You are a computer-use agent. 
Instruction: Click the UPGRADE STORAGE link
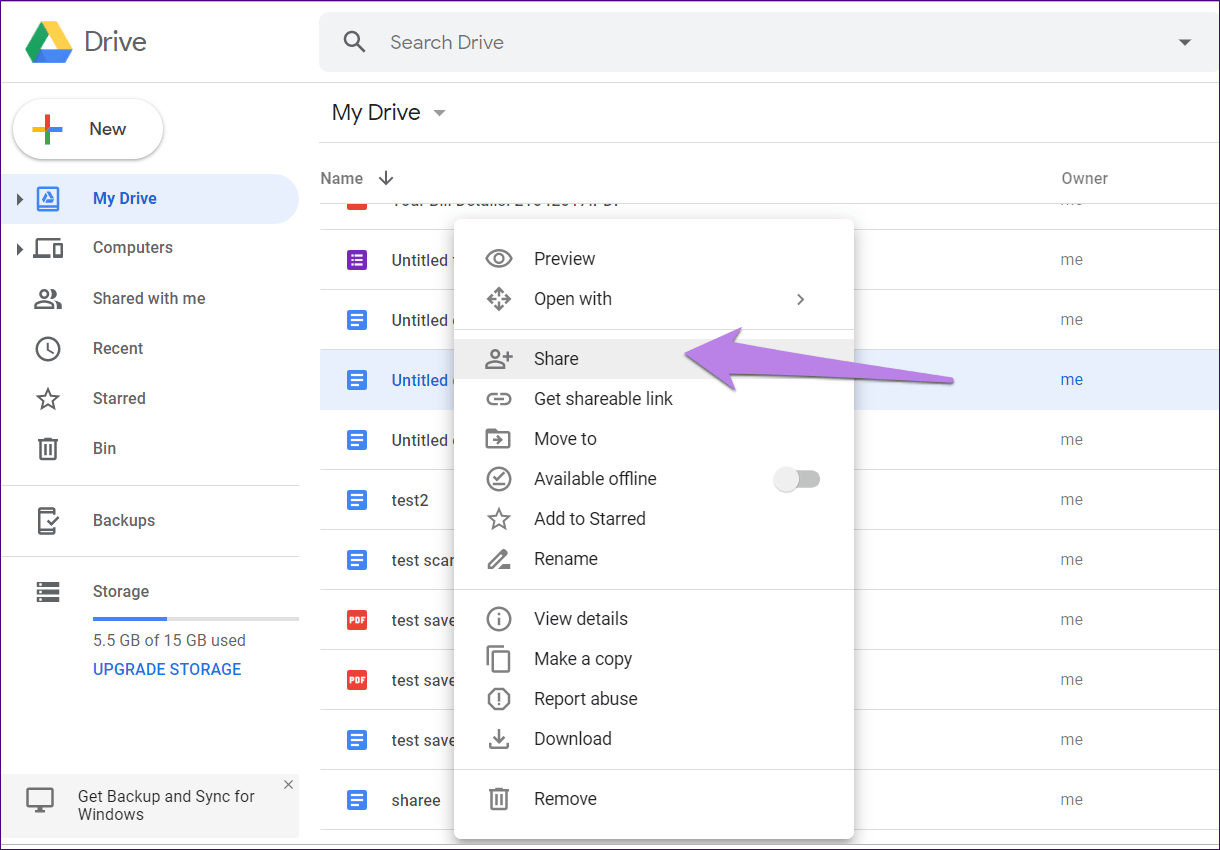pos(167,669)
